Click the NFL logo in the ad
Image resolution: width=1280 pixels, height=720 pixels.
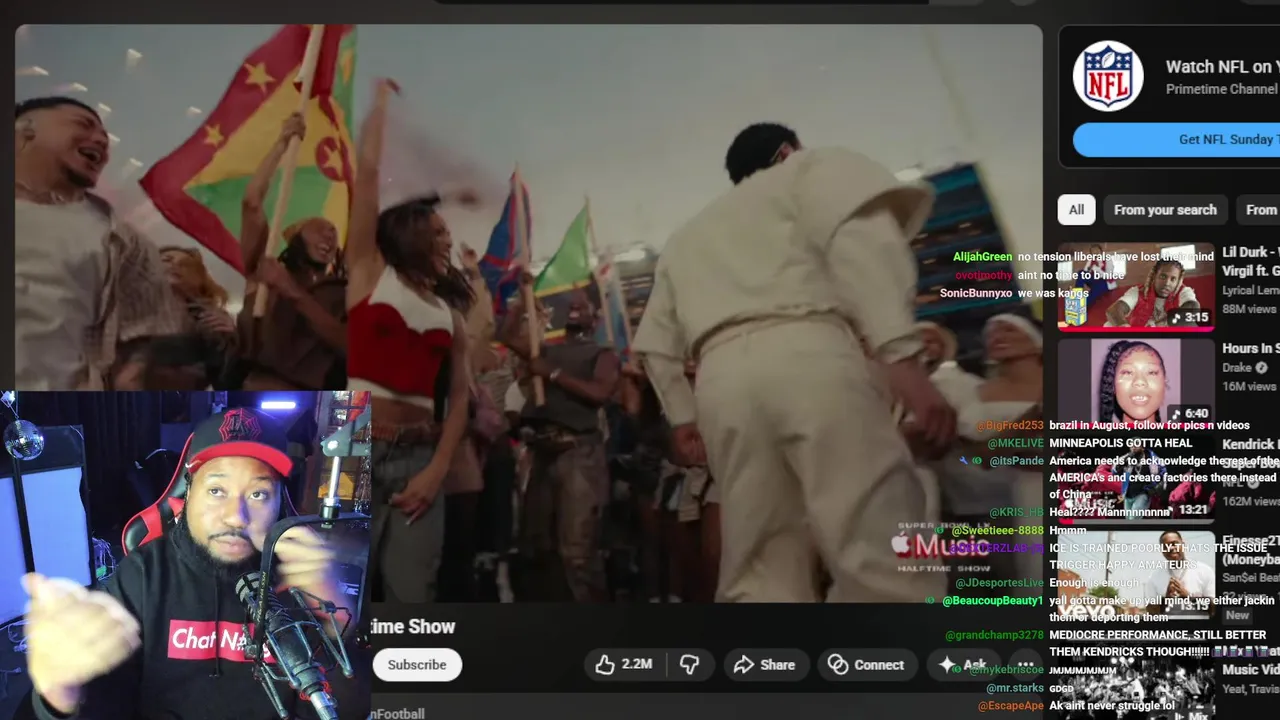1108,76
